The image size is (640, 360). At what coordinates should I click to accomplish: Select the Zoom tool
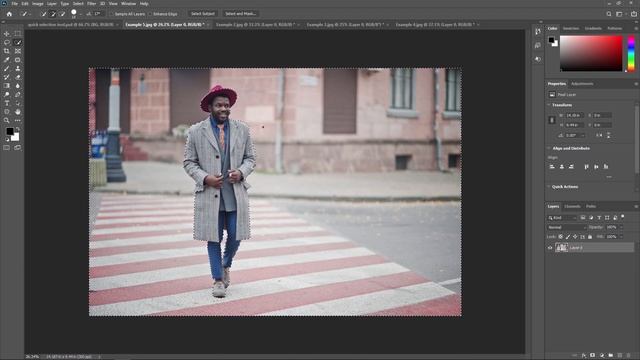pyautogui.click(x=7, y=120)
